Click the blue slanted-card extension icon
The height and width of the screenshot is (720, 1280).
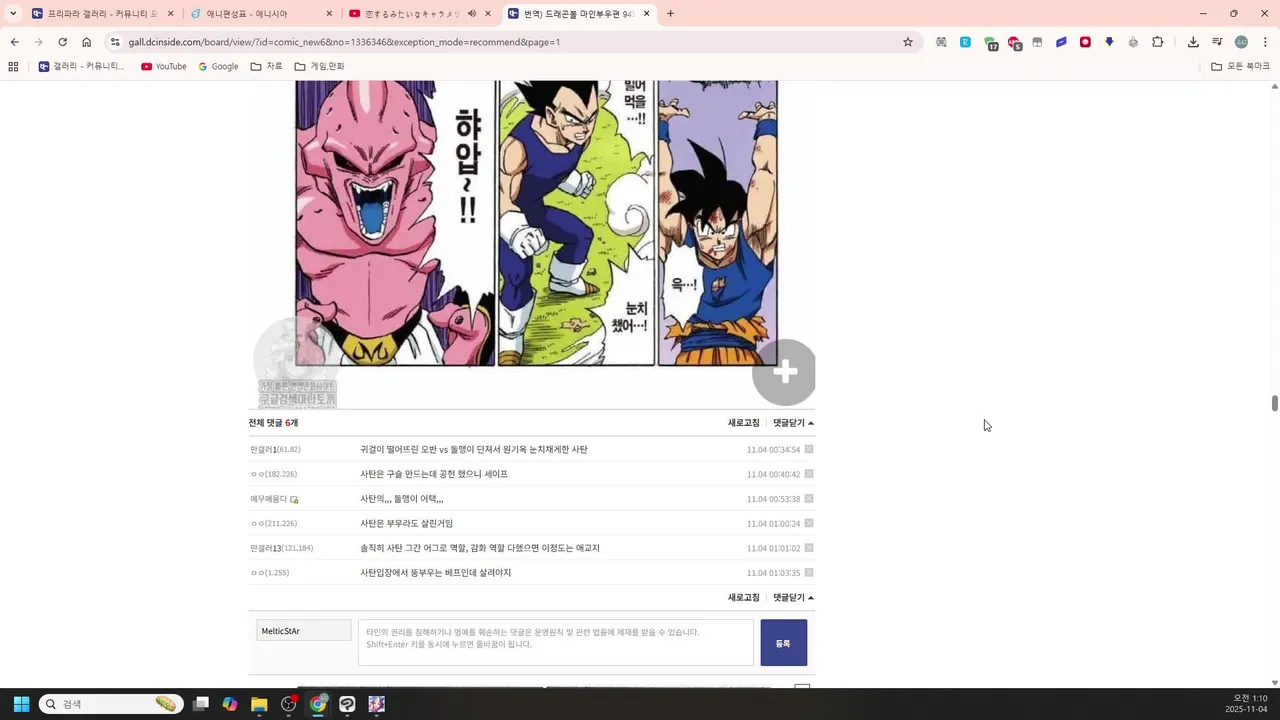click(1061, 42)
